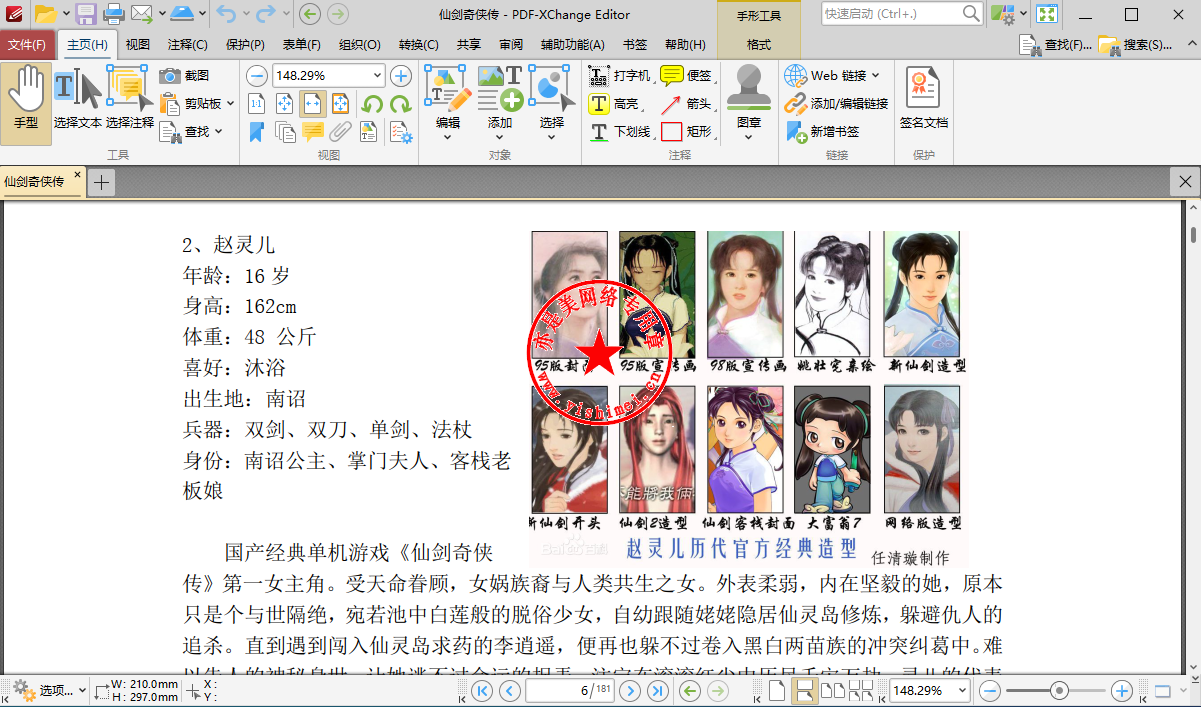Show the attachments pane paperclip icon
The width and height of the screenshot is (1201, 707).
341,131
